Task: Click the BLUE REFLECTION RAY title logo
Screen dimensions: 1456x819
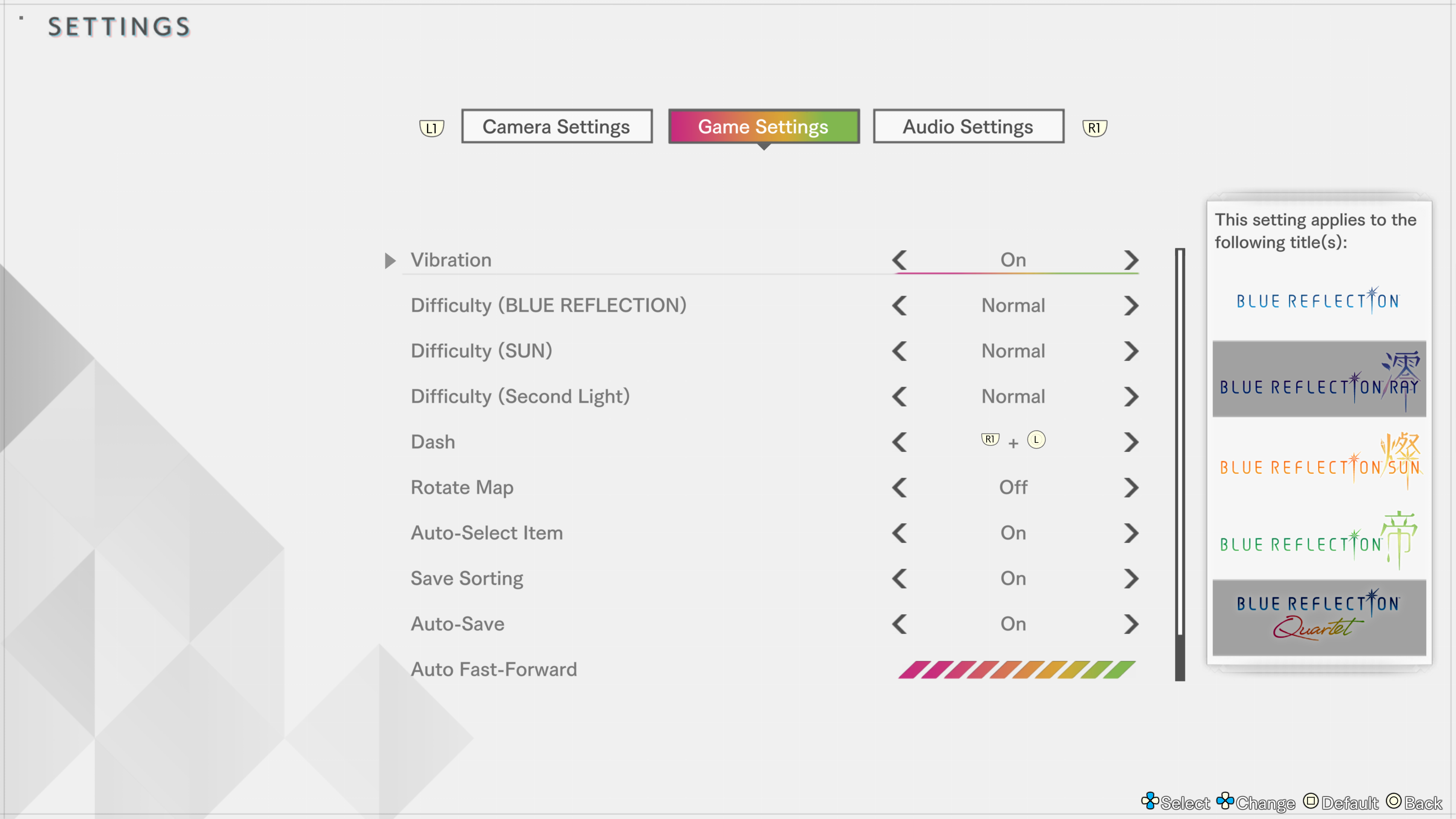Action: 1319,379
